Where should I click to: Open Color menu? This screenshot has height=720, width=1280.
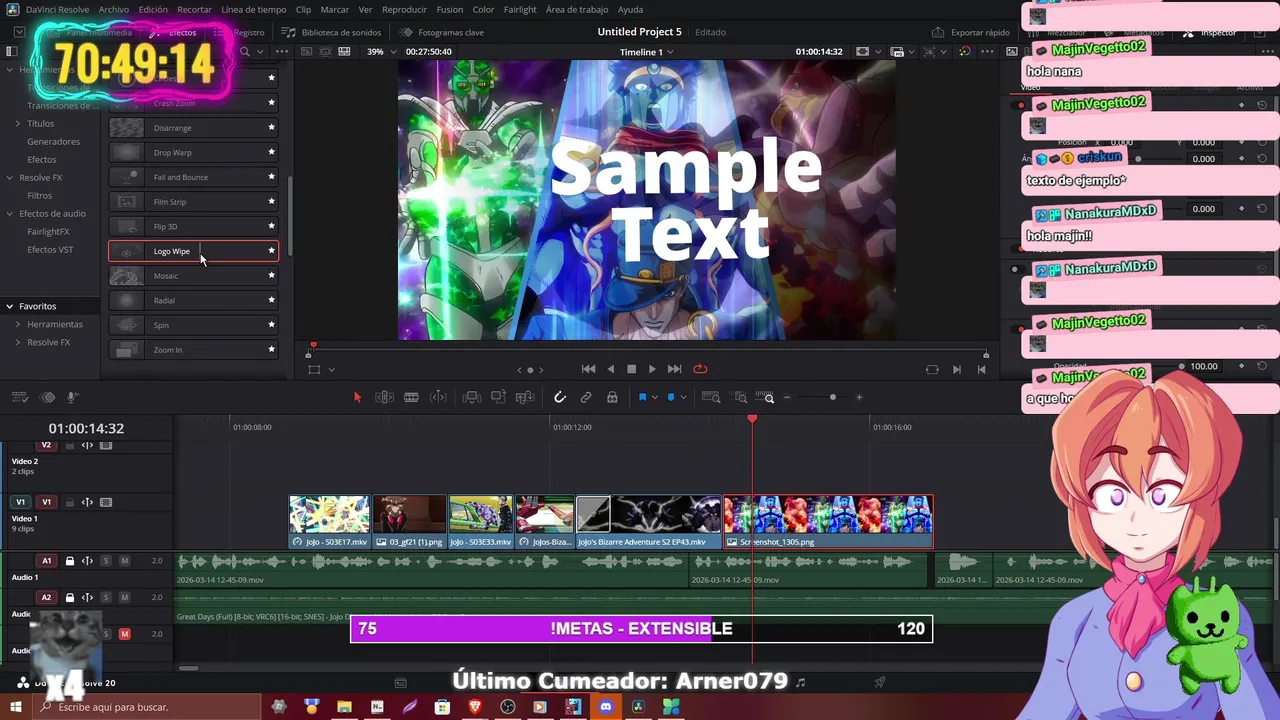point(483,9)
